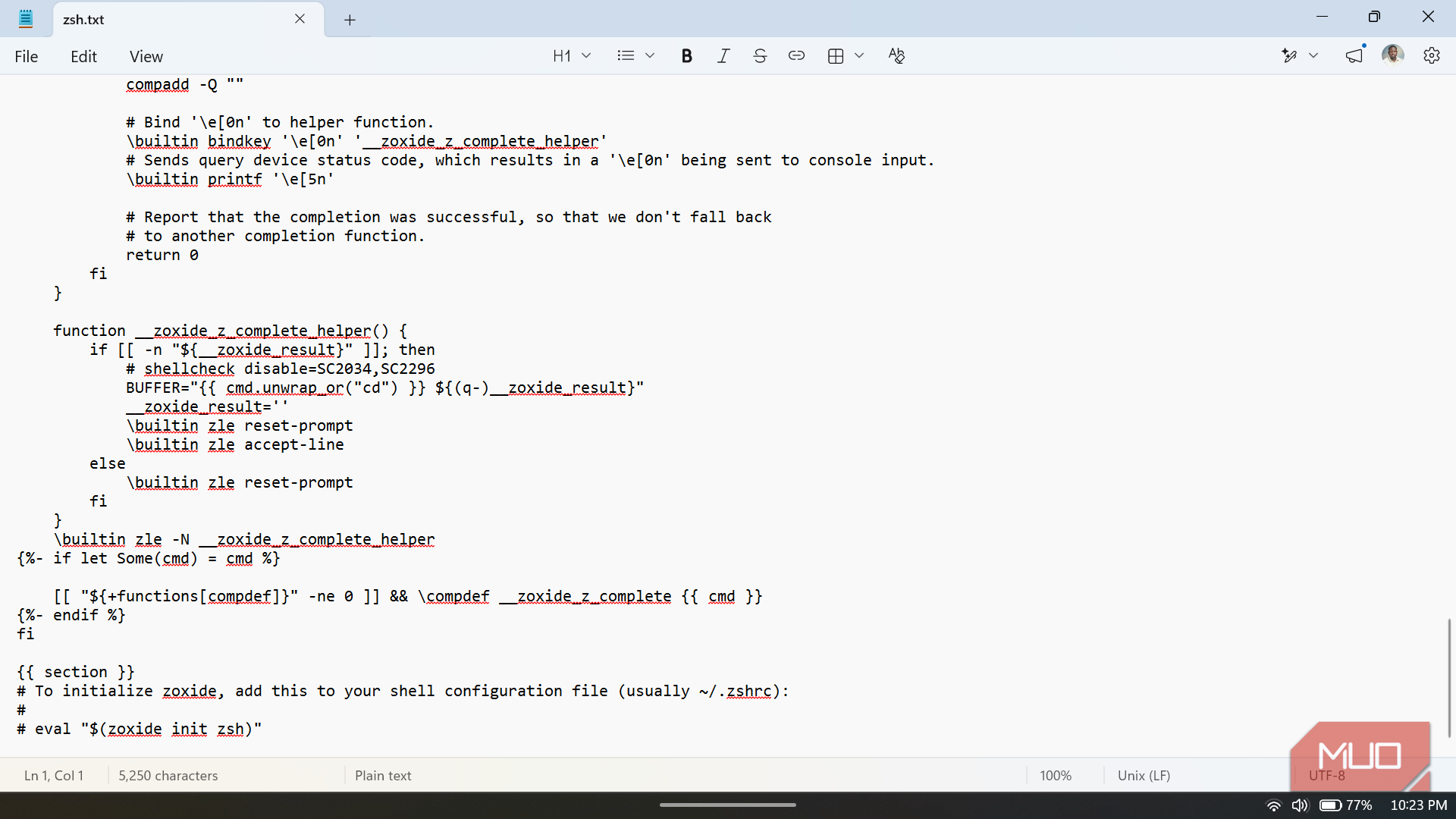Image resolution: width=1456 pixels, height=819 pixels.
Task: Click the text '{%- if let Some(cmd) = cmd %}'
Action: pos(149,558)
